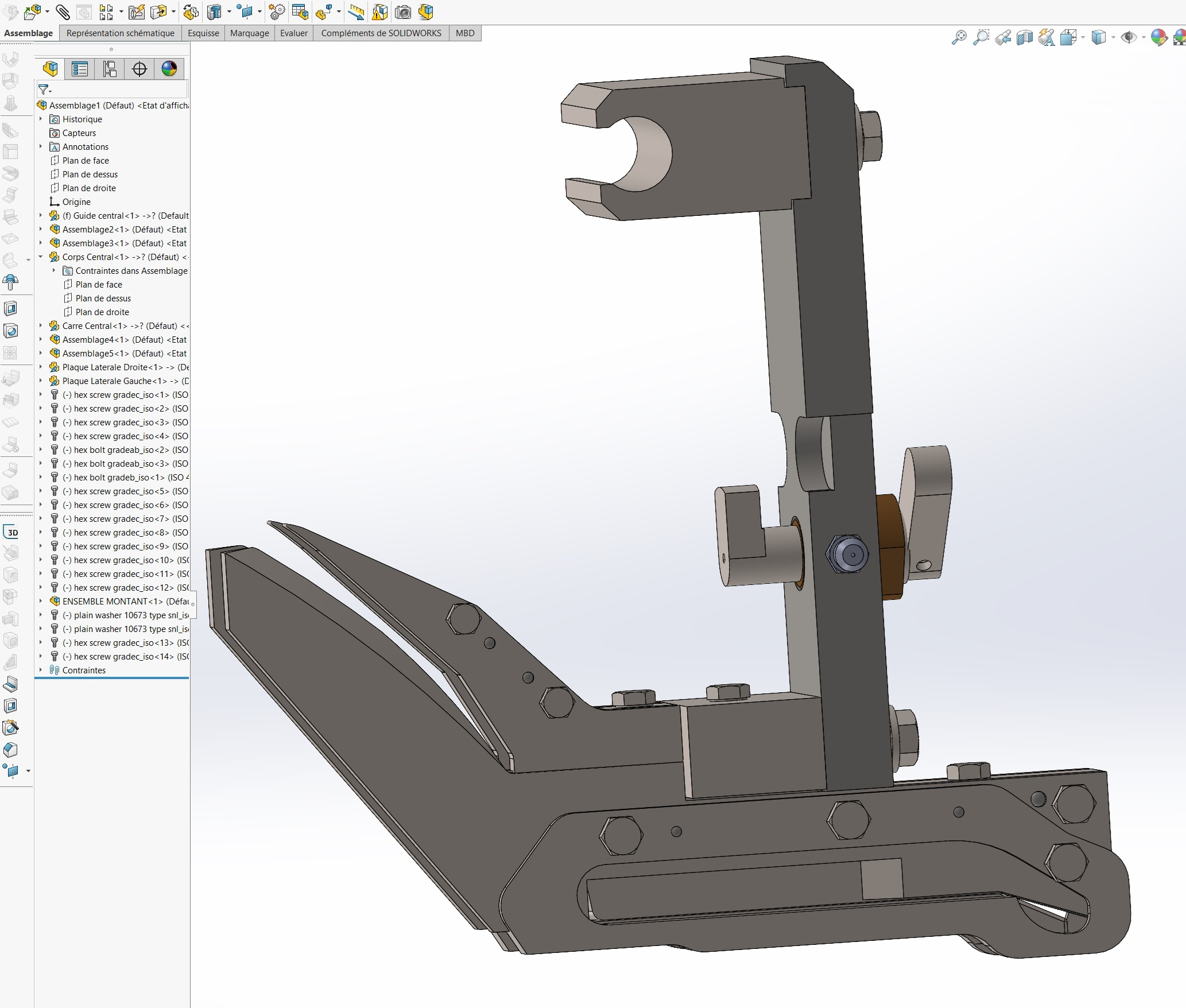Collapse the Corps Central<1> tree node
The width and height of the screenshot is (1186, 1008).
click(x=41, y=257)
